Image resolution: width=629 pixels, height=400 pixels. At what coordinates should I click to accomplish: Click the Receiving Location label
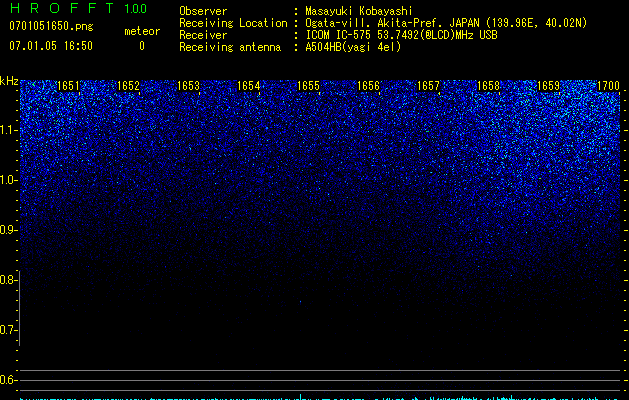tap(233, 23)
